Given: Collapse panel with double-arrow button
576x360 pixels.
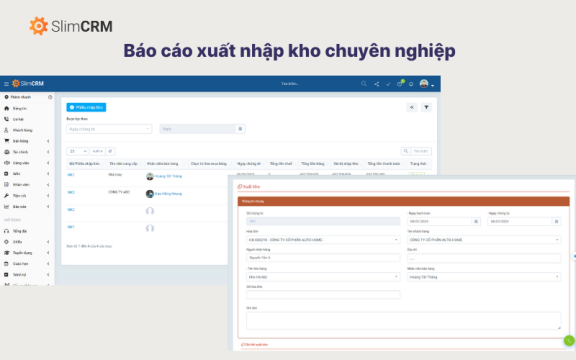Looking at the screenshot, I should (x=412, y=107).
